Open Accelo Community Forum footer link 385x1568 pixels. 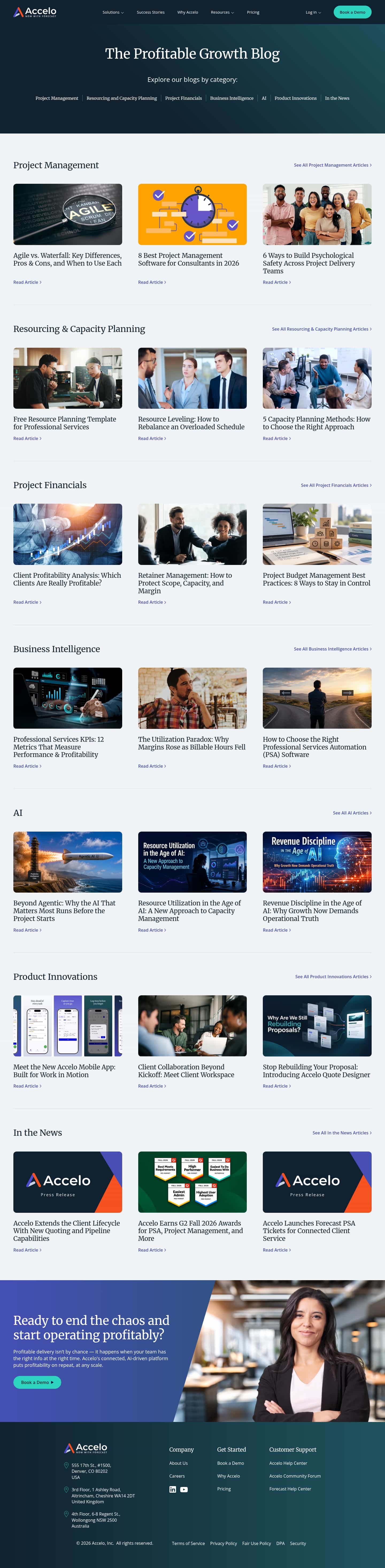[x=295, y=1475]
